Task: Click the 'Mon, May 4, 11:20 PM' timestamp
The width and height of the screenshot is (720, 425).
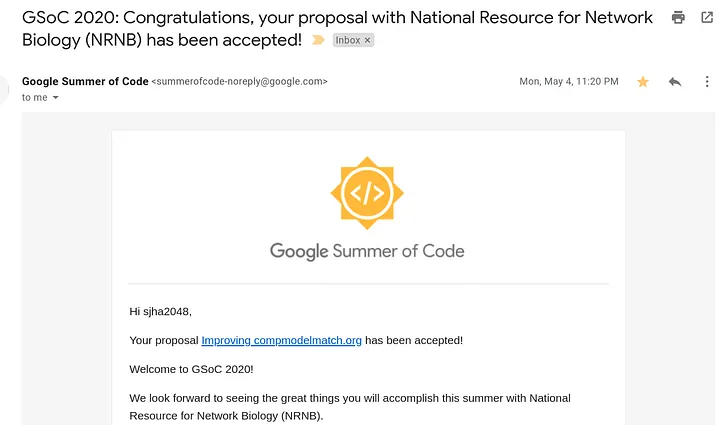Action: pos(569,82)
